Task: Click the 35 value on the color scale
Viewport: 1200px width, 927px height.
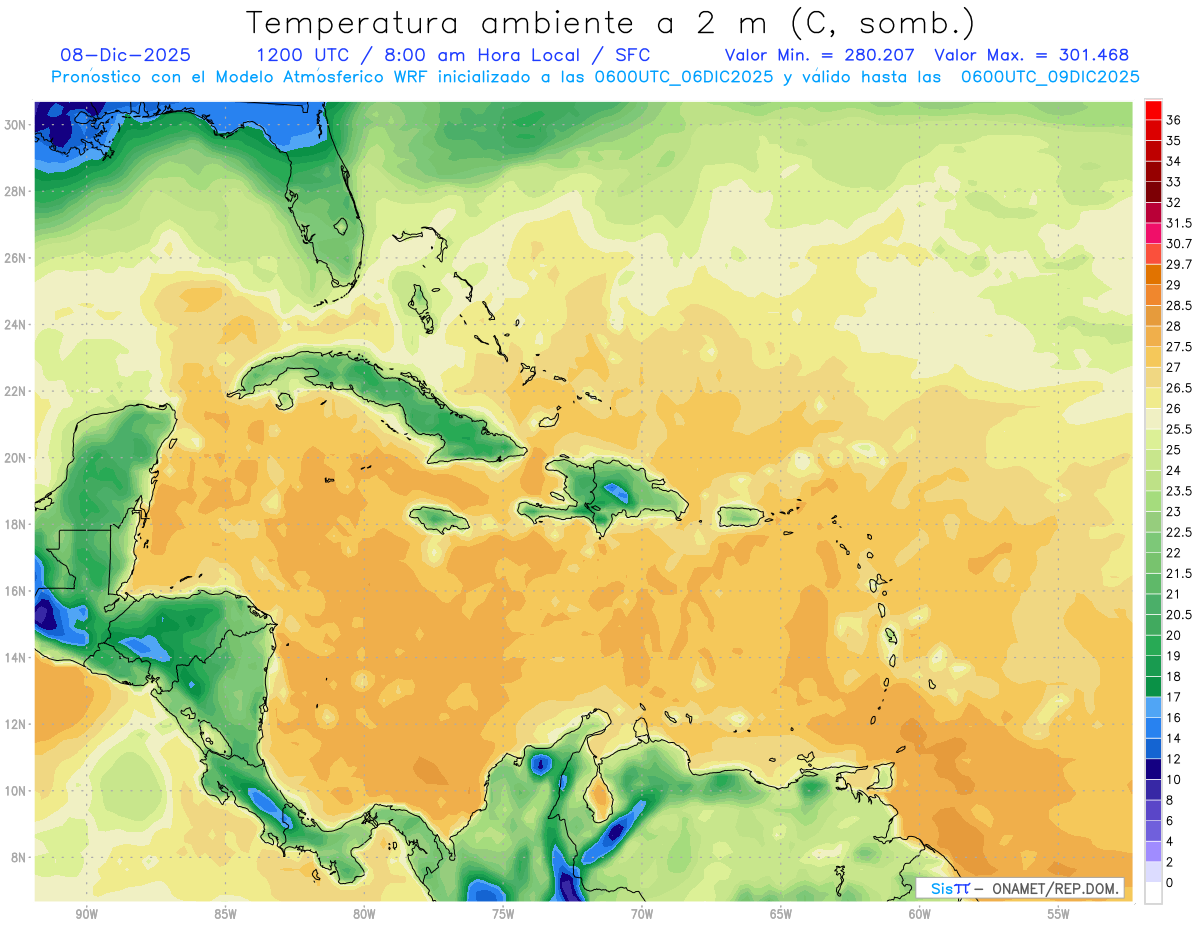Action: (1174, 141)
